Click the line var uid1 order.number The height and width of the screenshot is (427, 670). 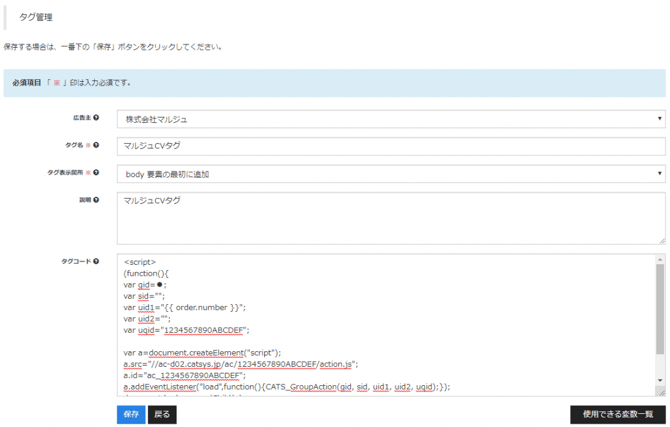tap(185, 307)
